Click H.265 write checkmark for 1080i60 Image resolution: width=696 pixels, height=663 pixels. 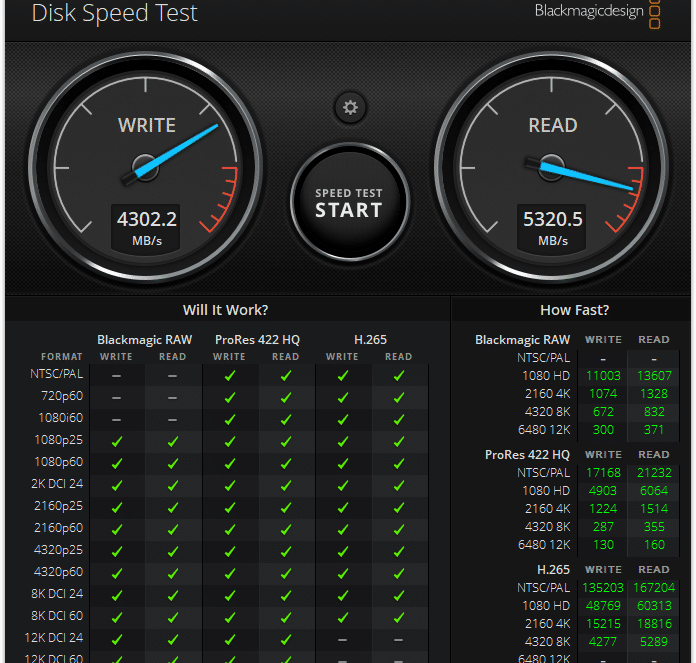(343, 420)
